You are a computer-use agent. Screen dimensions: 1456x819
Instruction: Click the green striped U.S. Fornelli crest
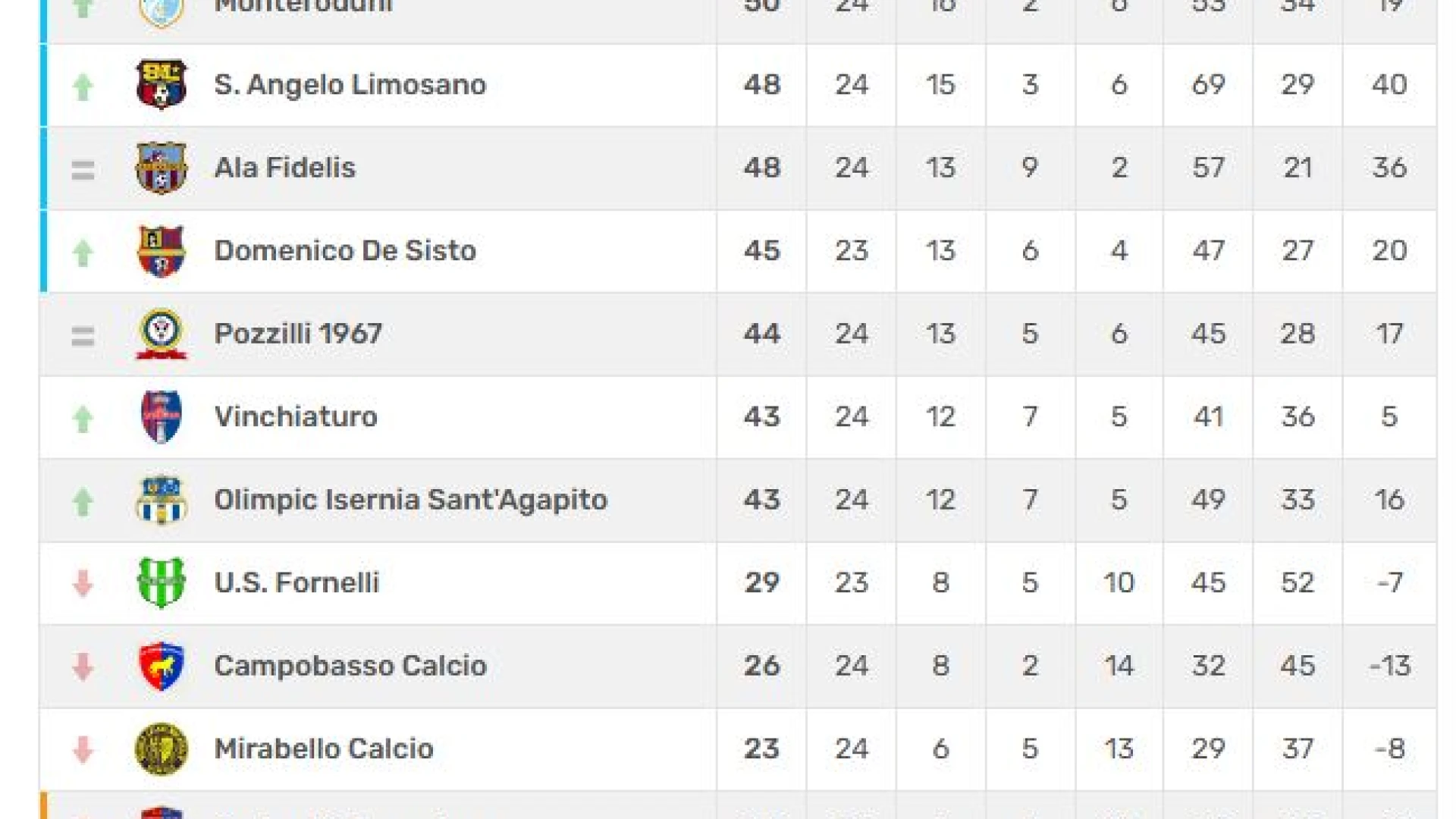click(161, 582)
